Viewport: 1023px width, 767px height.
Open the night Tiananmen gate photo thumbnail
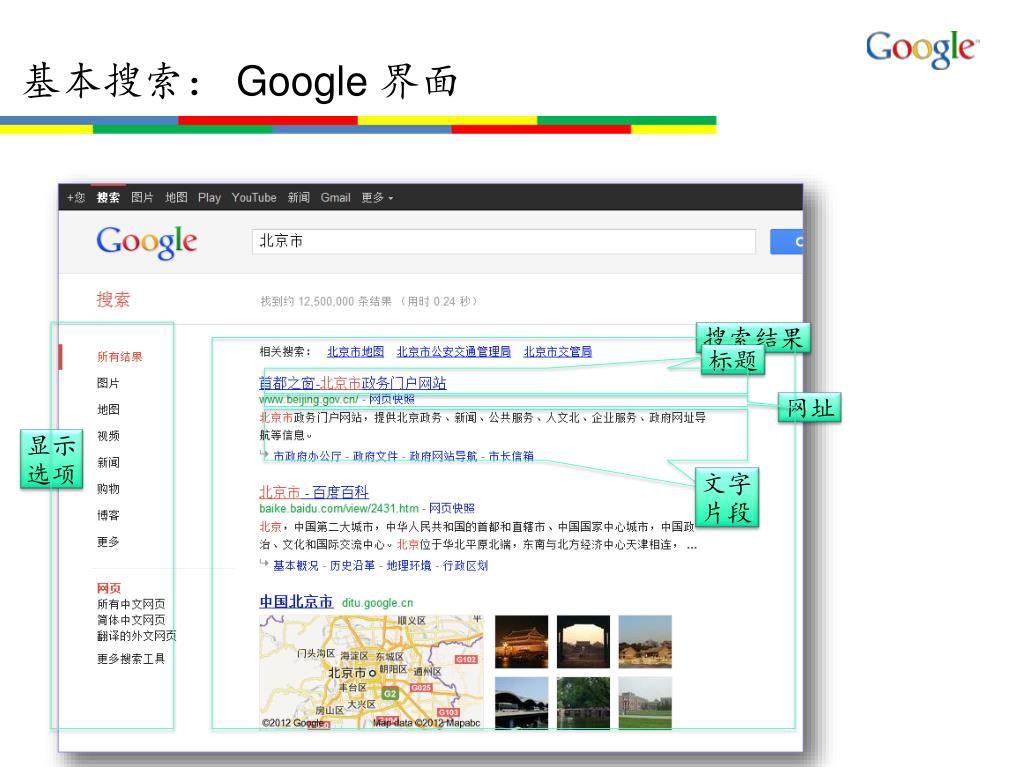tap(521, 642)
